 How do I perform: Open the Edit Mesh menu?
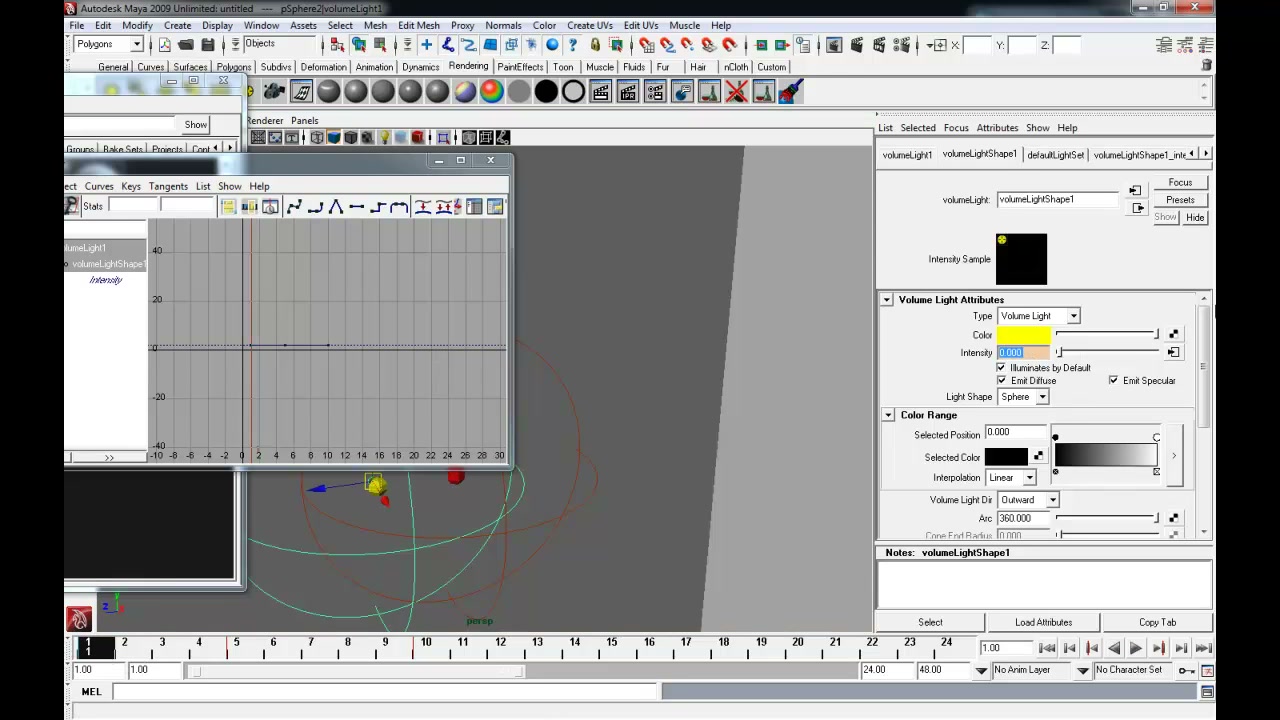click(418, 25)
